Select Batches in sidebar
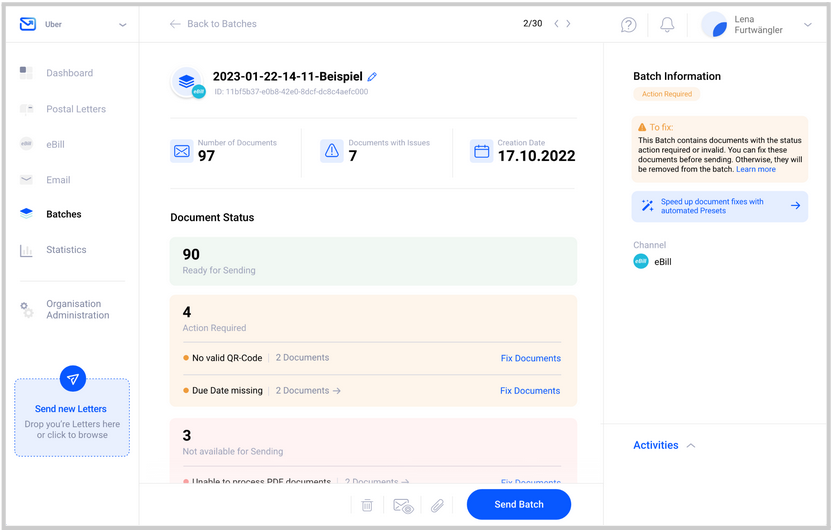Viewport: 831px width, 530px height. (64, 214)
